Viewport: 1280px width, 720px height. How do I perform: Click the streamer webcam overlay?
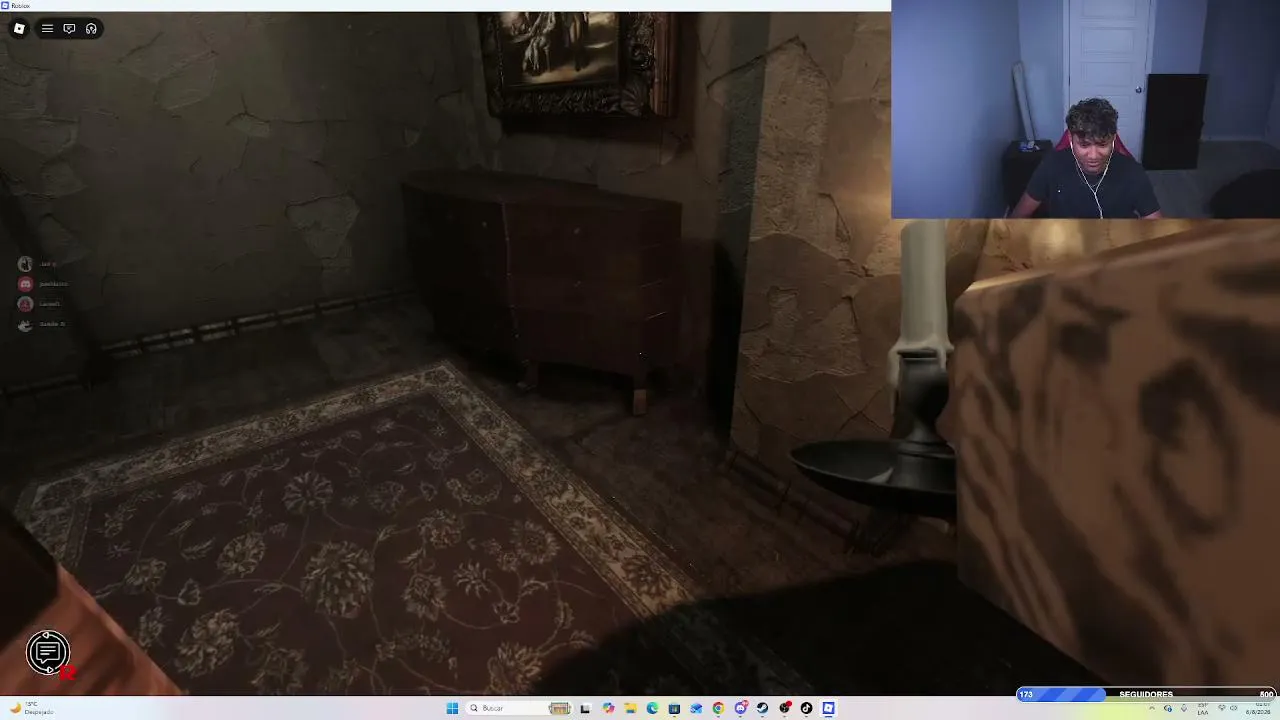(x=1085, y=109)
